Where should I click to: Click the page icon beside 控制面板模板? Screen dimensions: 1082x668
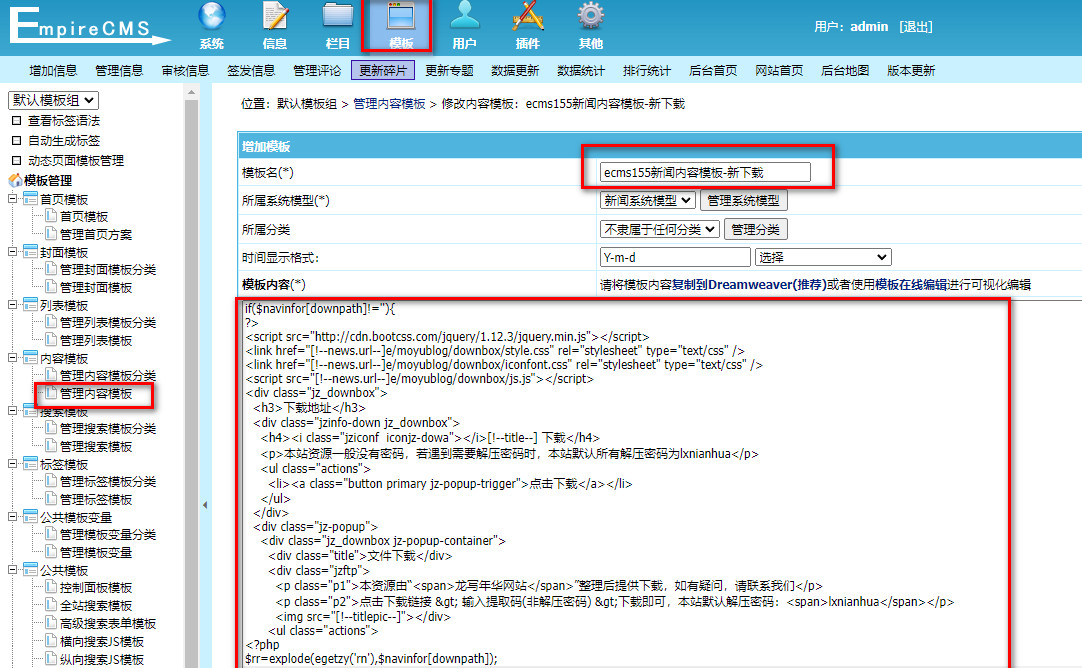click(51, 587)
